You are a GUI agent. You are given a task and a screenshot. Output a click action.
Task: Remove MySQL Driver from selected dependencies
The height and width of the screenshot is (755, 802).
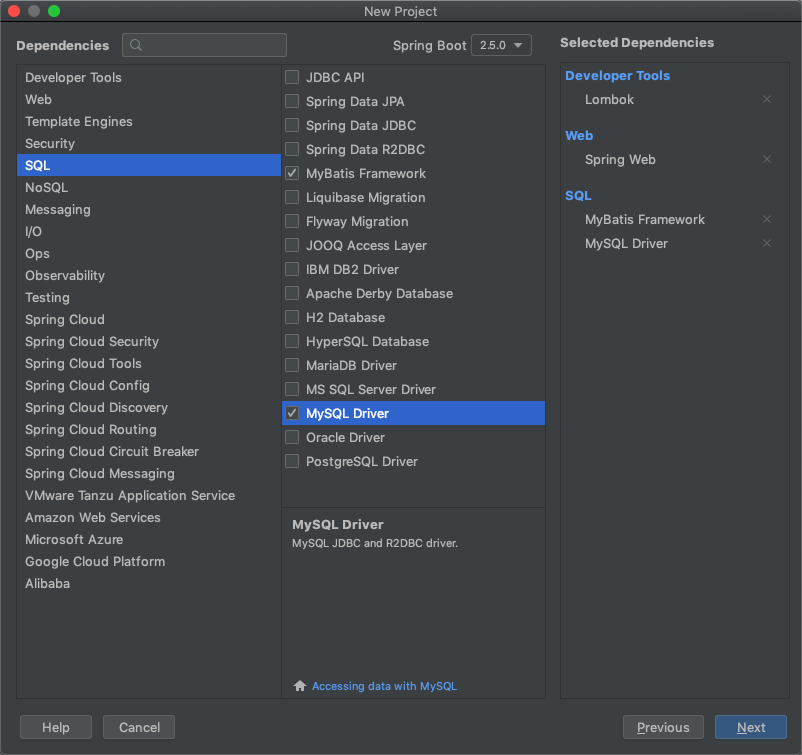pos(767,243)
